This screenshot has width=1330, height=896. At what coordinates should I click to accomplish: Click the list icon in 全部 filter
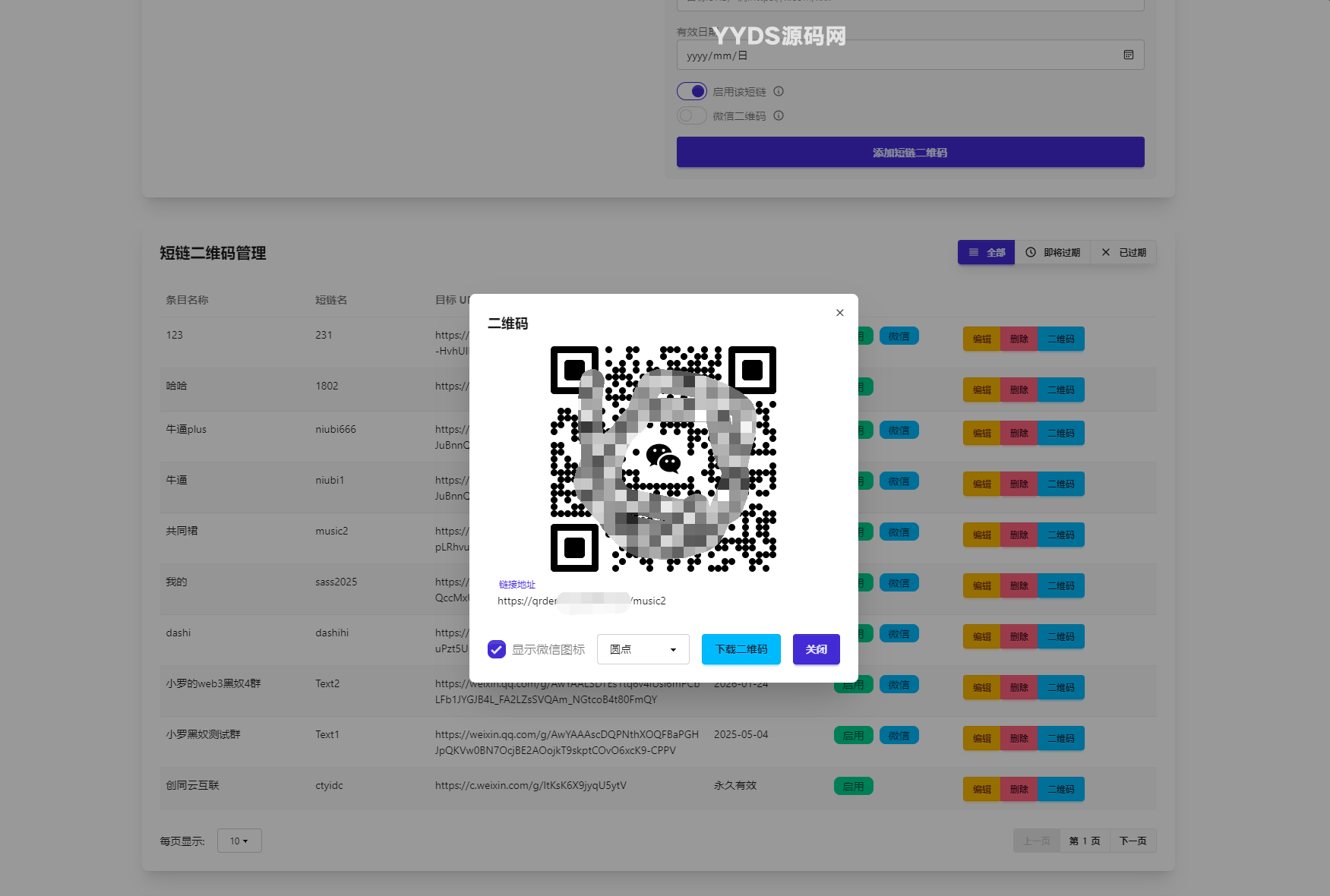973,252
